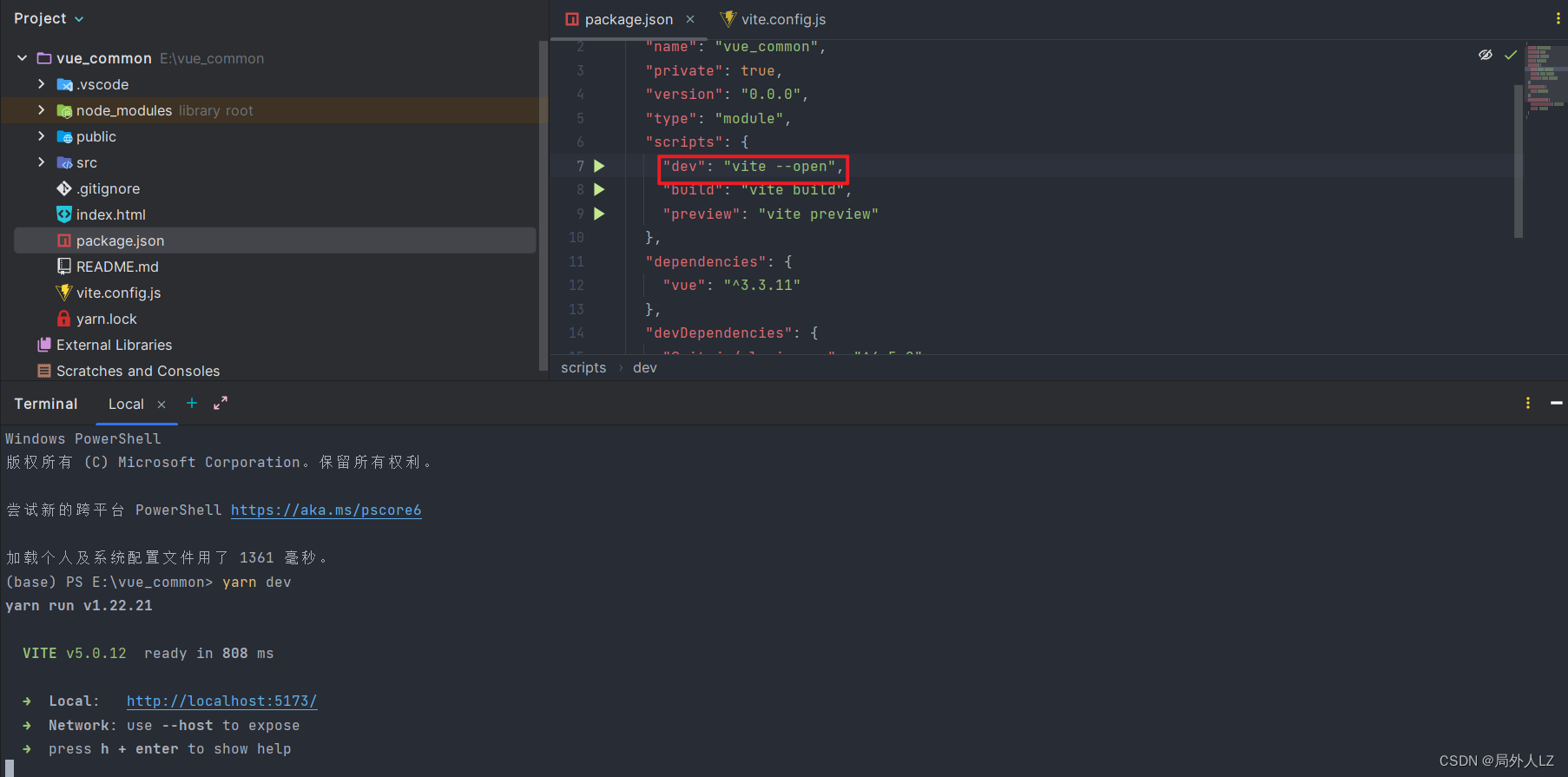Screen dimensions: 1568x777
Task: Switch to the package.json editor tab
Action: pyautogui.click(x=629, y=19)
